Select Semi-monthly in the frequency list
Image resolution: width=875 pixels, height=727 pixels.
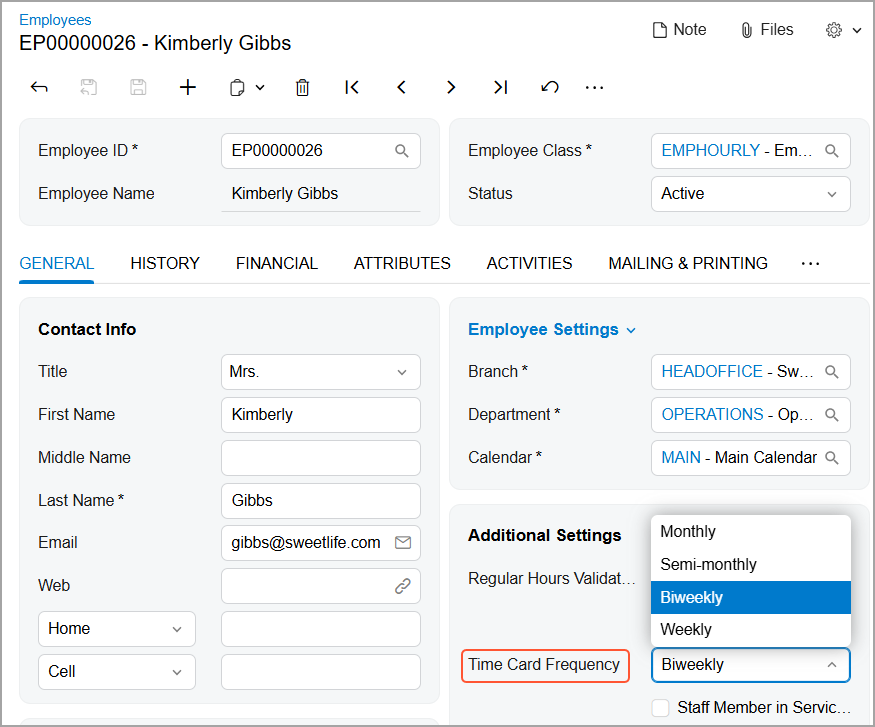coord(751,565)
